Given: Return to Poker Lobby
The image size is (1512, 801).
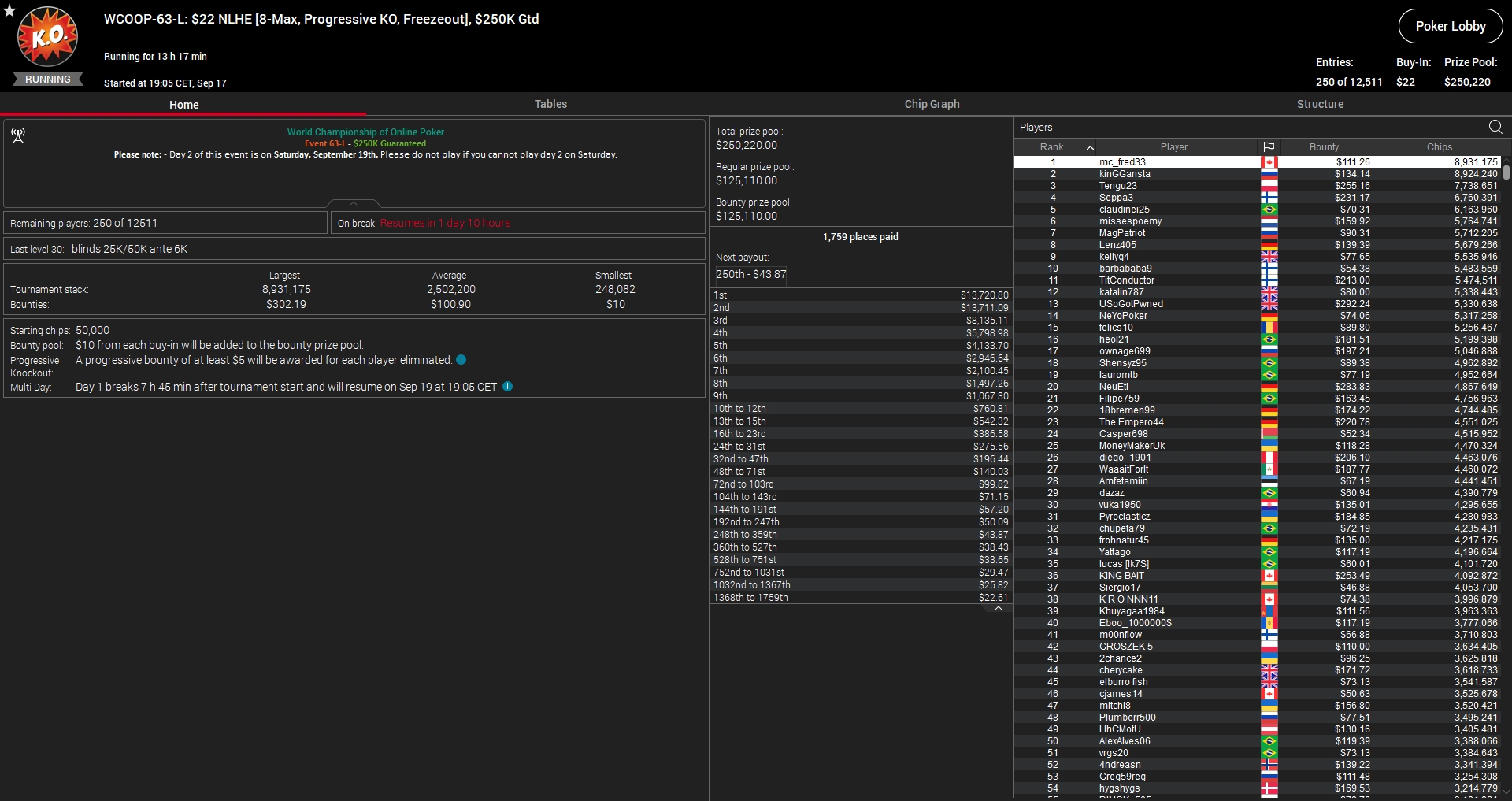Looking at the screenshot, I should click(x=1451, y=26).
